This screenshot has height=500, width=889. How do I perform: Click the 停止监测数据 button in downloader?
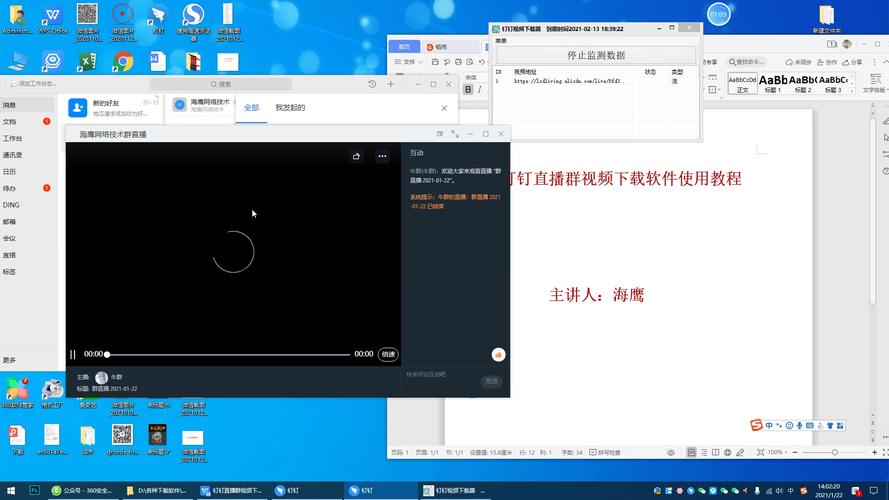(596, 55)
